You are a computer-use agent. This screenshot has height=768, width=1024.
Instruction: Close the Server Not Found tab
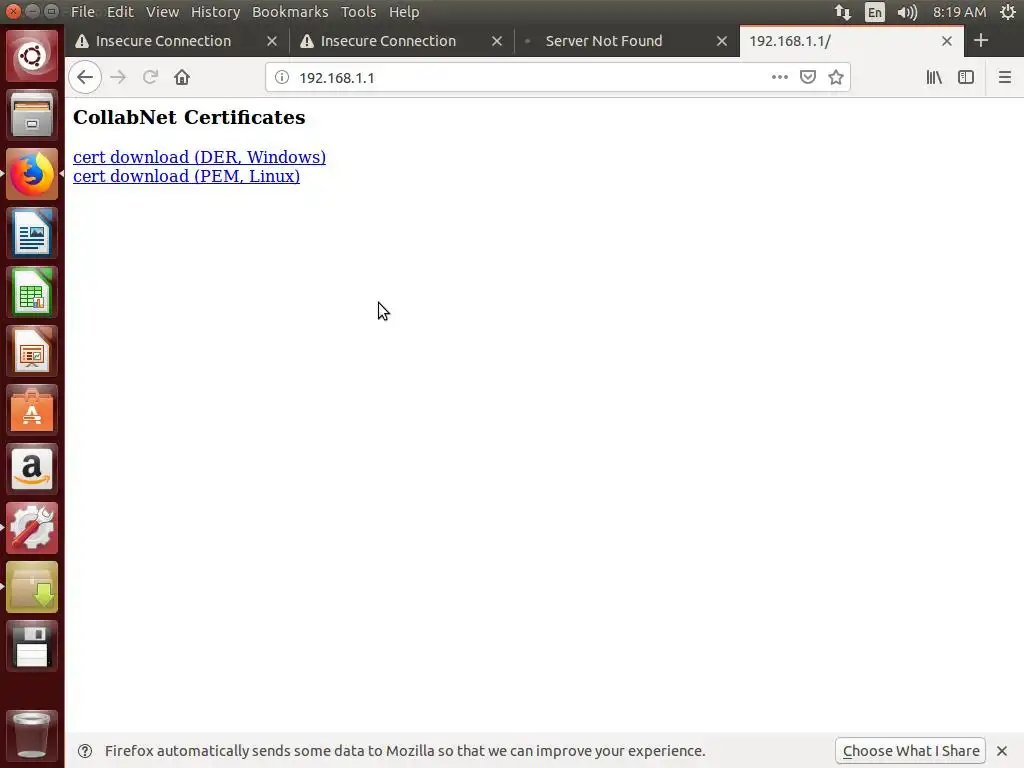[x=722, y=40]
